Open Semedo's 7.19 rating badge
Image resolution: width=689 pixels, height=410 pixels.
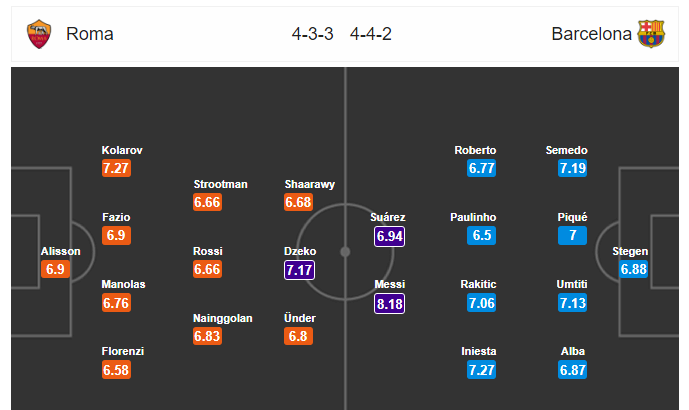(x=573, y=168)
